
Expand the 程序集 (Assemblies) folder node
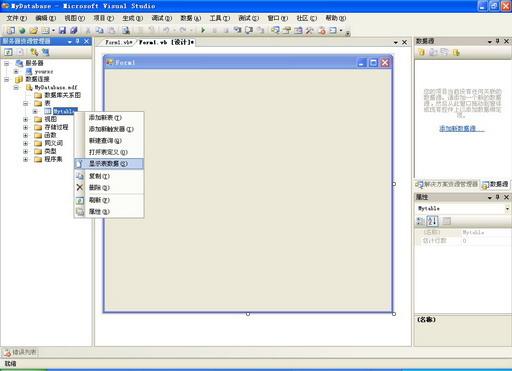coord(26,159)
